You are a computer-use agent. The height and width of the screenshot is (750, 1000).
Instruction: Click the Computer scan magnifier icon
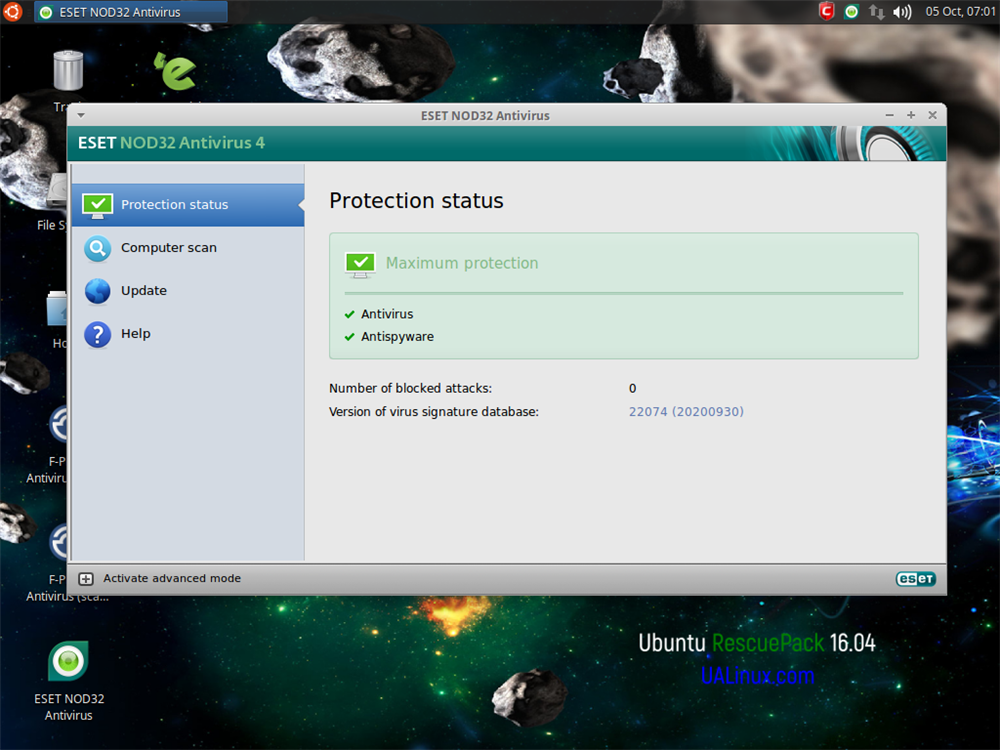98,249
